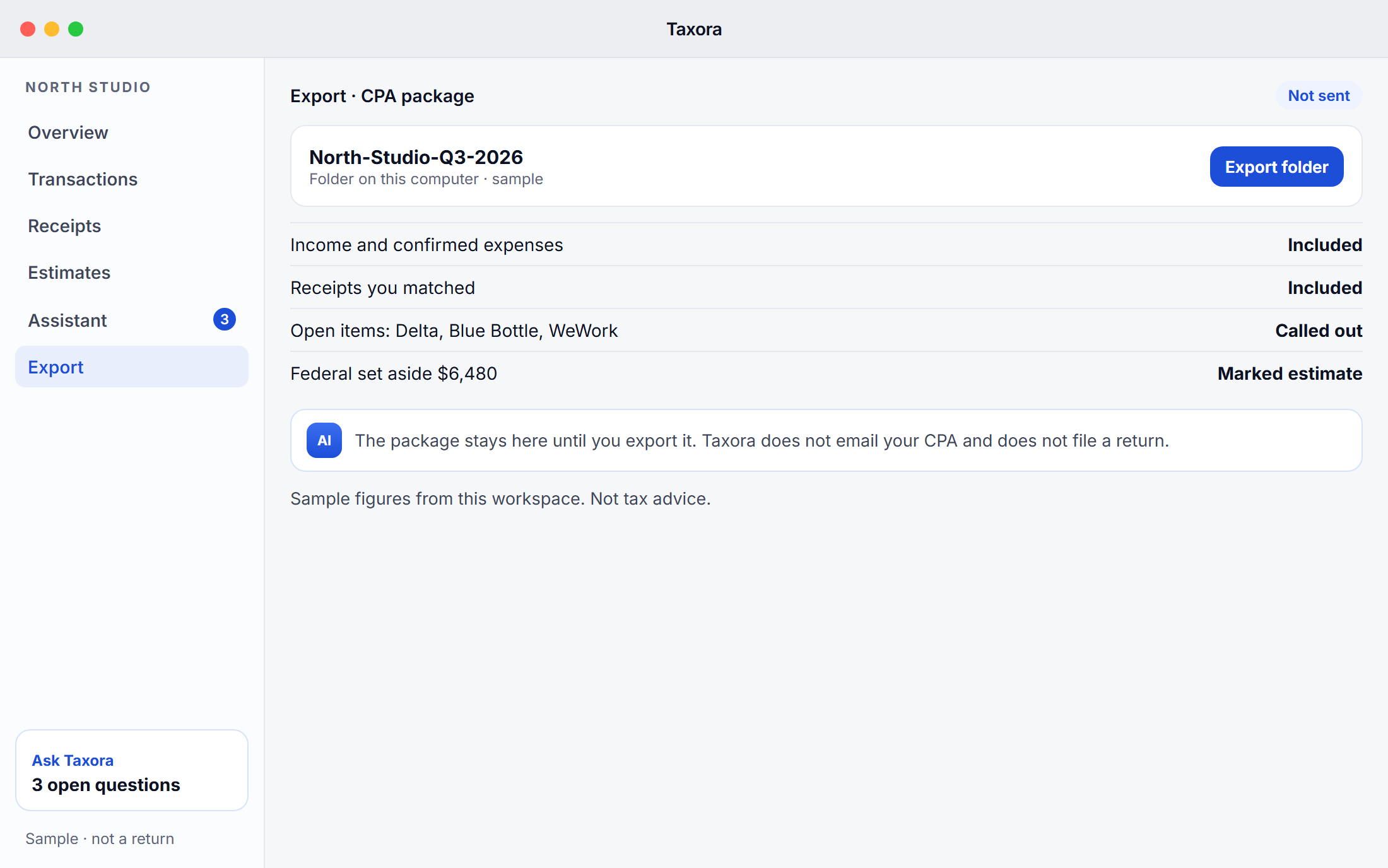
Task: Open the Assistant section
Action: point(132,320)
